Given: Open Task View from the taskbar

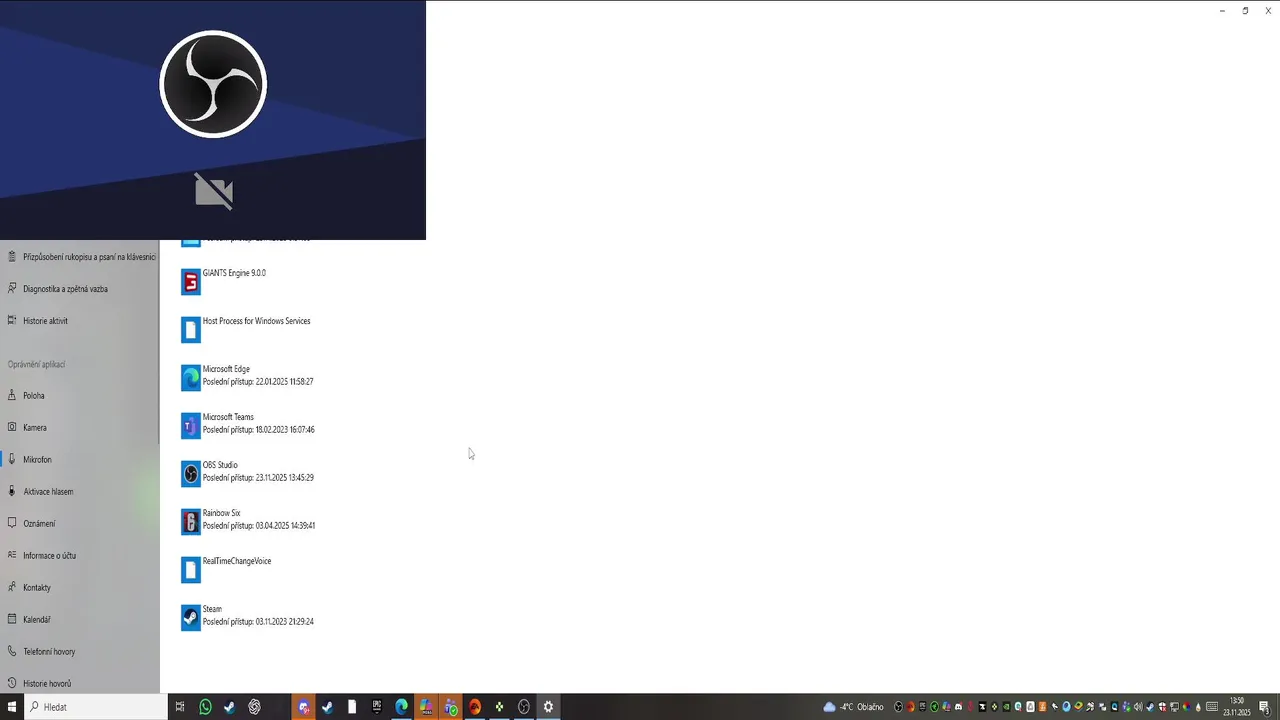Looking at the screenshot, I should tap(180, 707).
